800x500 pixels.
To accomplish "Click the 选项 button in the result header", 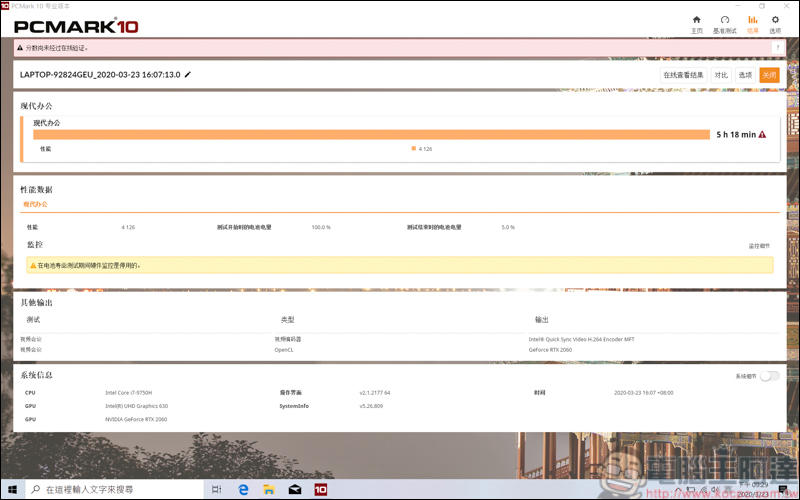I will 745,75.
